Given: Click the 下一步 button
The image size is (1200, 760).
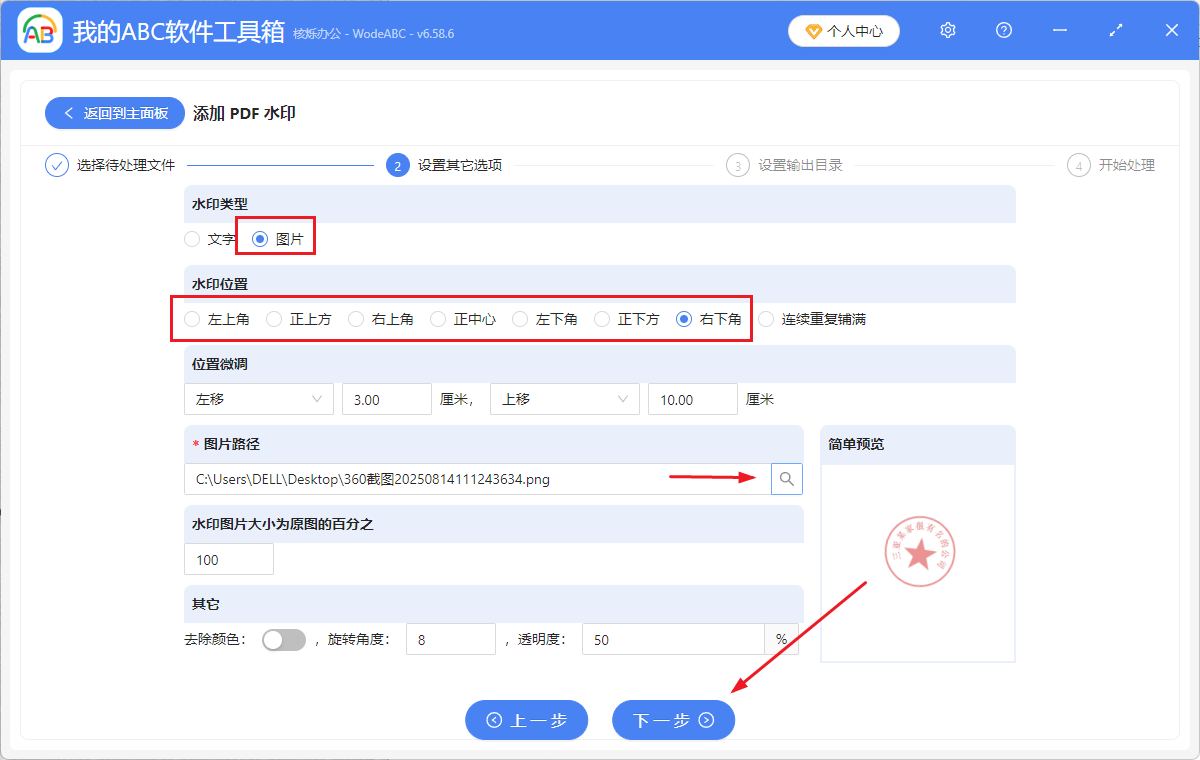Looking at the screenshot, I should pyautogui.click(x=673, y=720).
